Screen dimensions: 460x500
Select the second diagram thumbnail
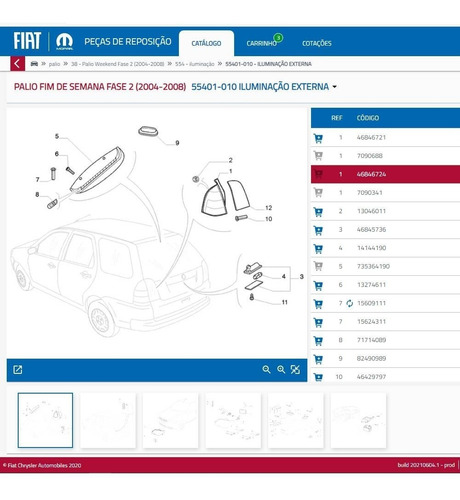point(108,420)
